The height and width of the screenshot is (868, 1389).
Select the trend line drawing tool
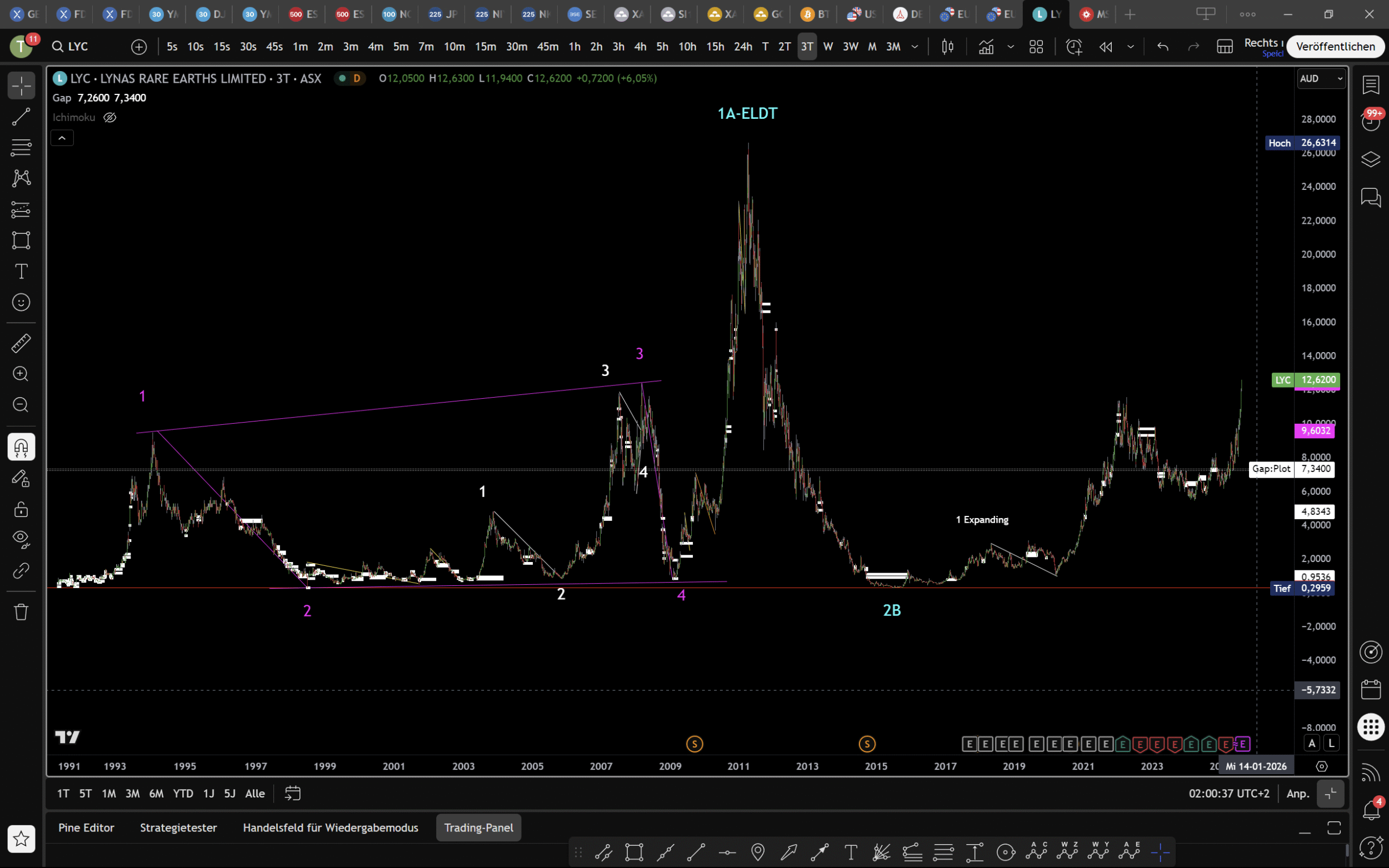pos(21,117)
